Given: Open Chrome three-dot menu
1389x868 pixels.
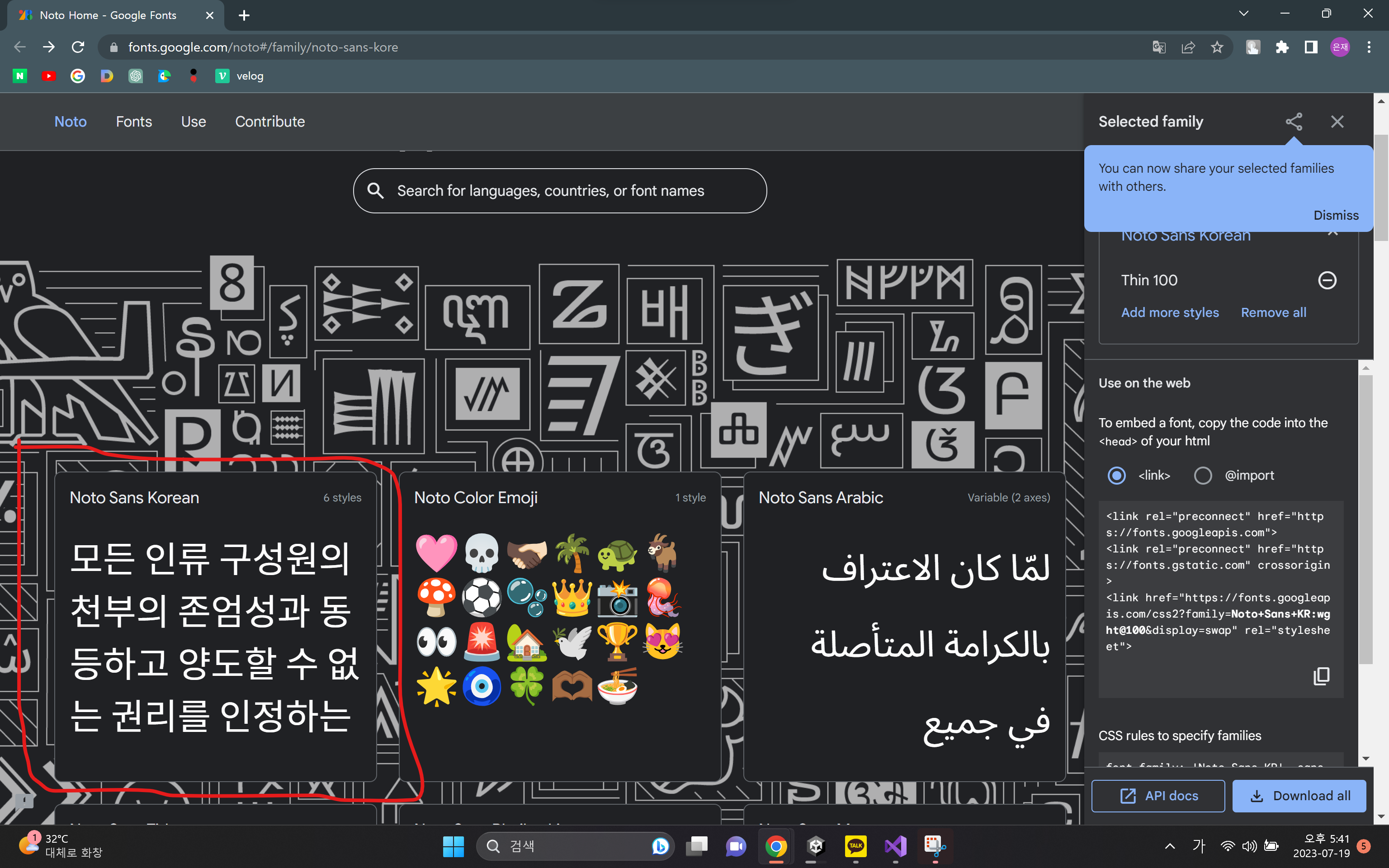Looking at the screenshot, I should coord(1370,47).
